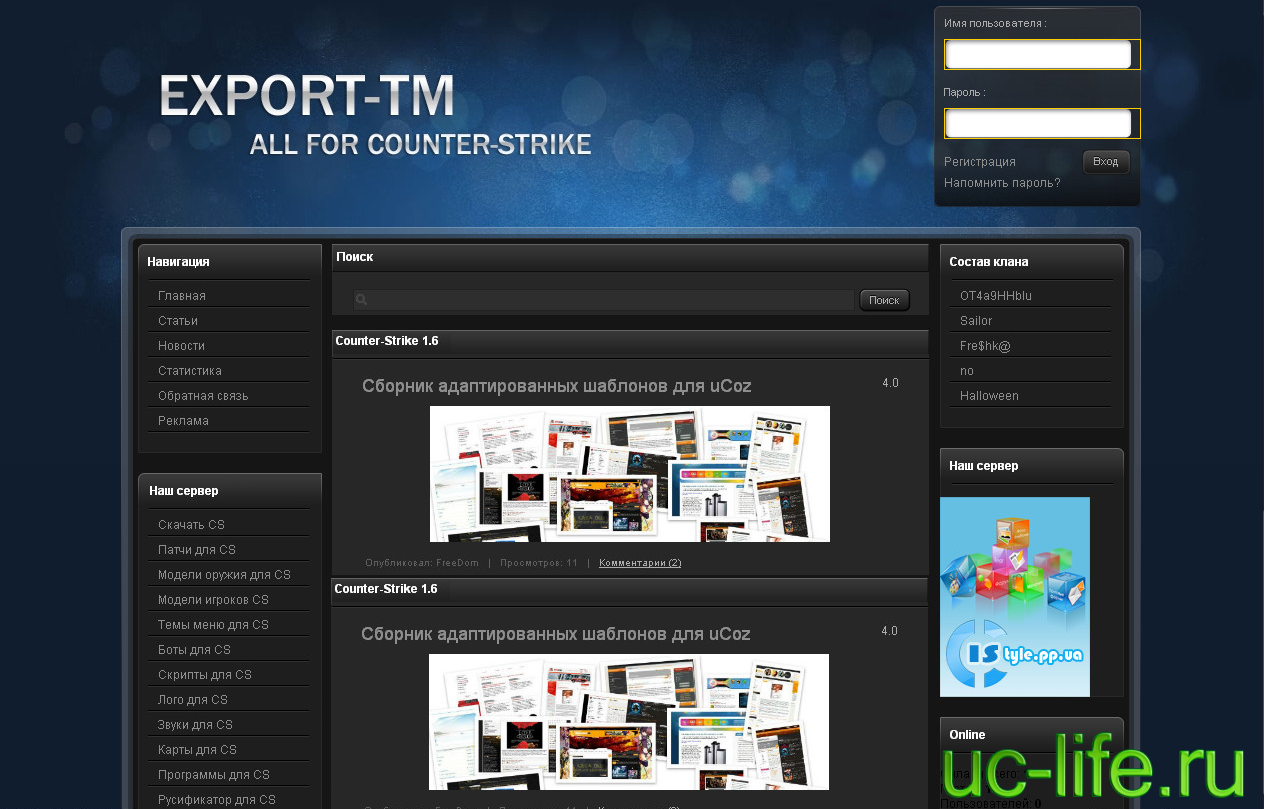
Task: Click the Вход login button
Action: (1106, 162)
